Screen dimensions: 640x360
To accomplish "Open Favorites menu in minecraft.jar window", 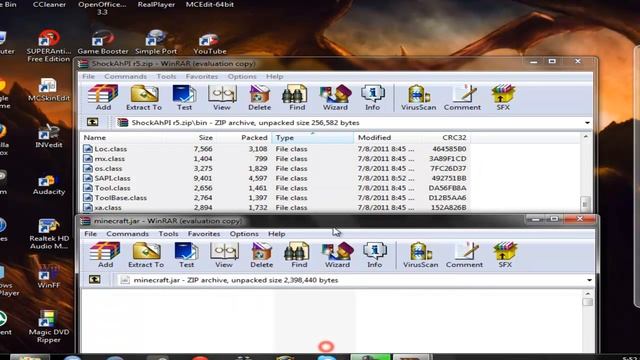I will 204,233.
